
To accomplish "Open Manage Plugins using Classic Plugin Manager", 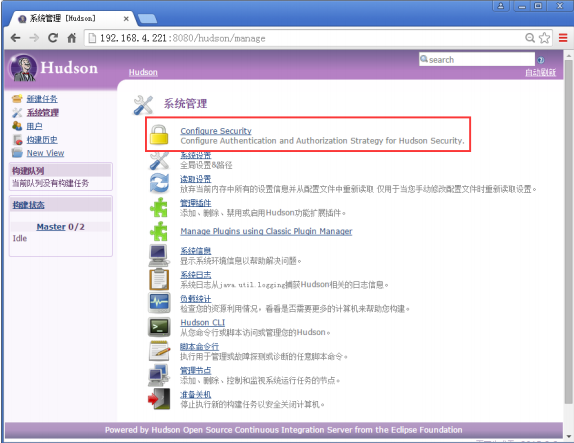I will pyautogui.click(x=266, y=231).
